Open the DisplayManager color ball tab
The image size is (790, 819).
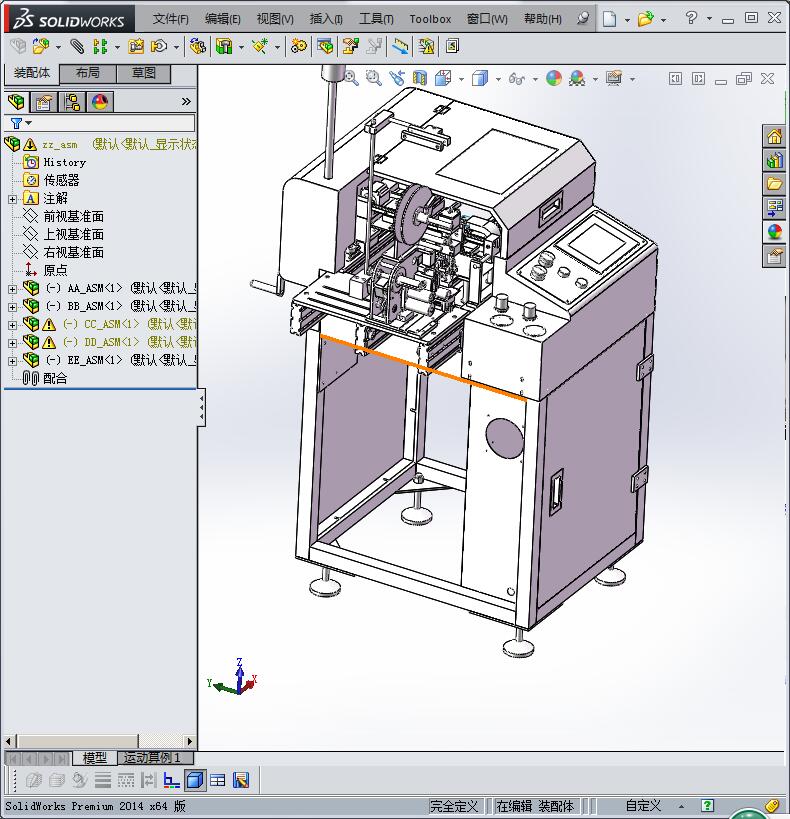tap(100, 102)
